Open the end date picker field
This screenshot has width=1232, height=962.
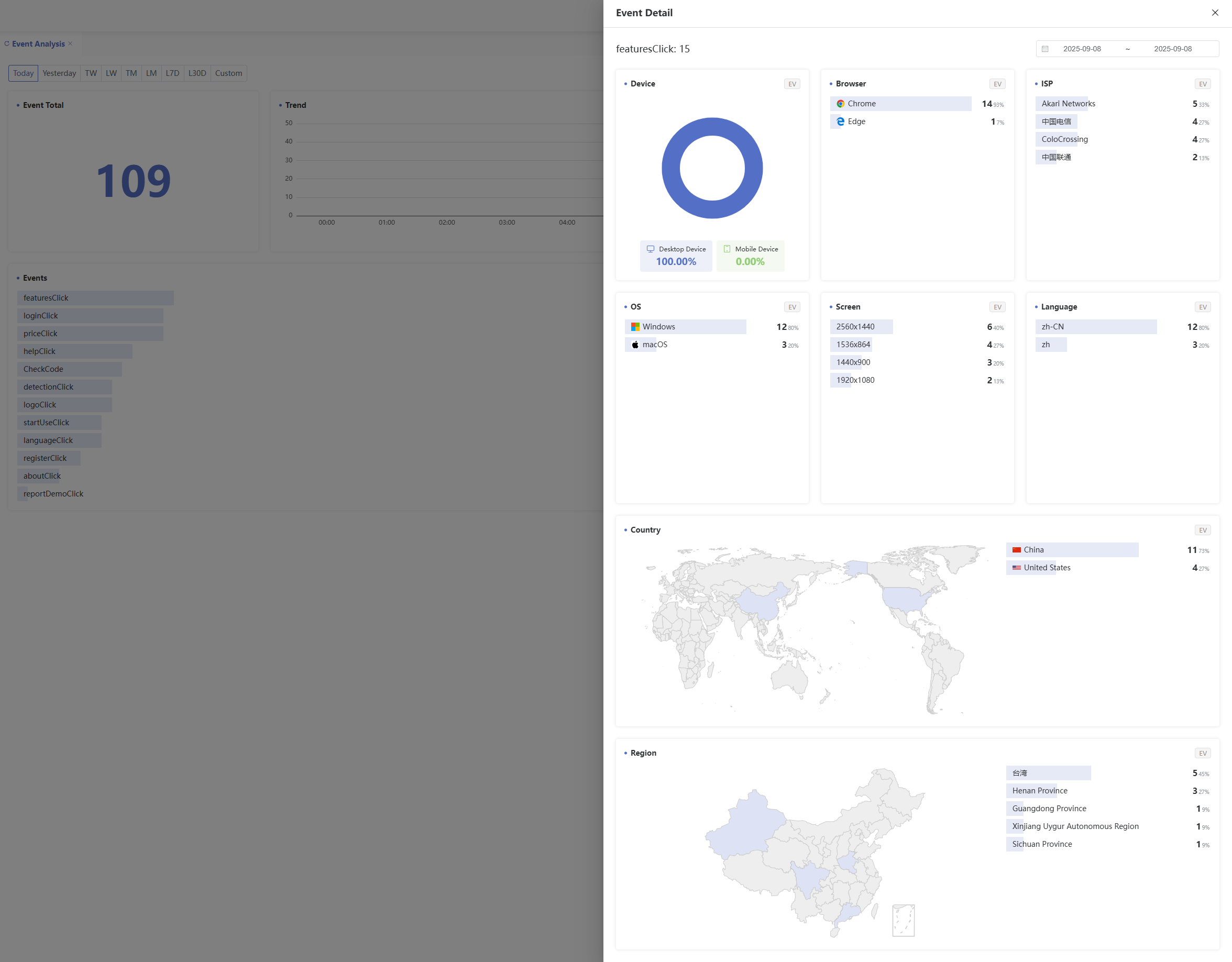(x=1172, y=49)
